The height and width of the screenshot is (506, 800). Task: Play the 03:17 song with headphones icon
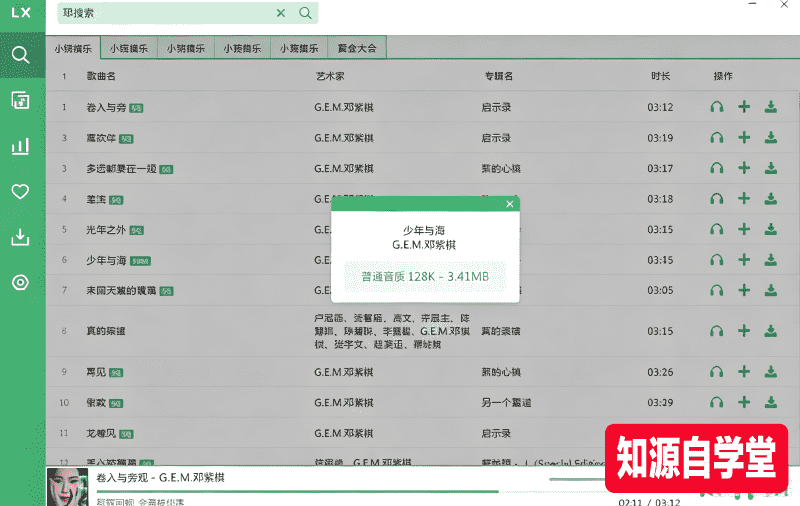click(x=717, y=168)
